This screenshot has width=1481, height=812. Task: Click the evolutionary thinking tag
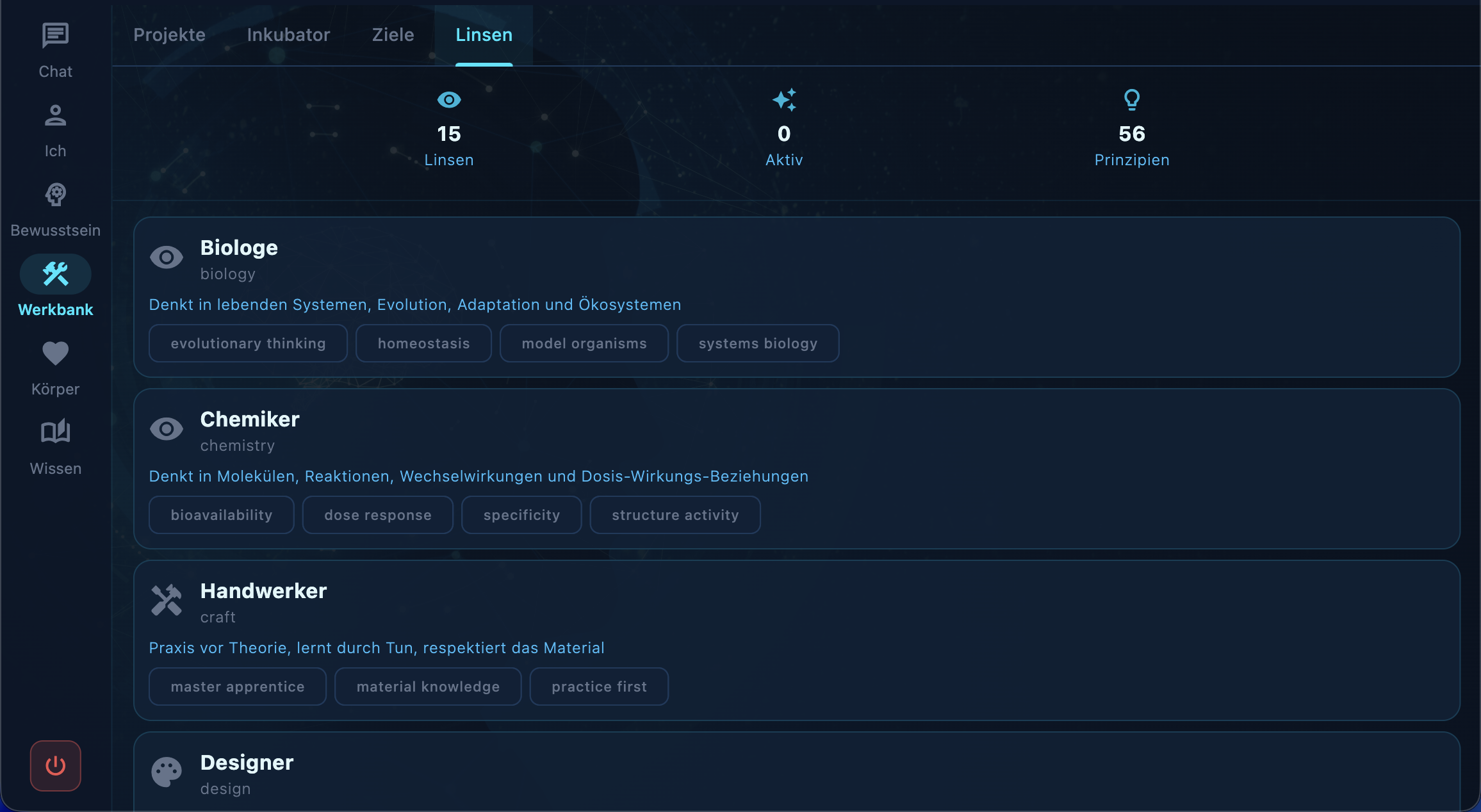click(x=249, y=343)
